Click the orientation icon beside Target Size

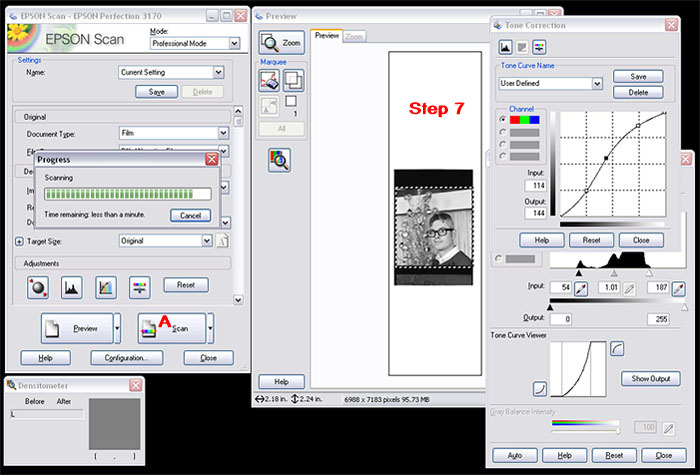pyautogui.click(x=222, y=241)
